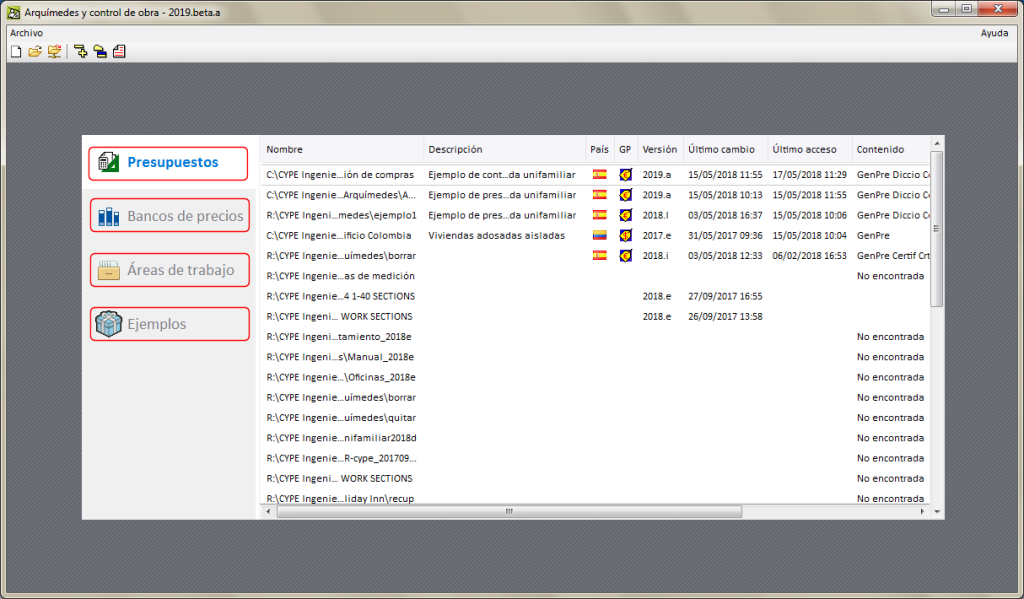This screenshot has height=599, width=1024.
Task: Click the scroll down arrow of the list
Action: (936, 511)
